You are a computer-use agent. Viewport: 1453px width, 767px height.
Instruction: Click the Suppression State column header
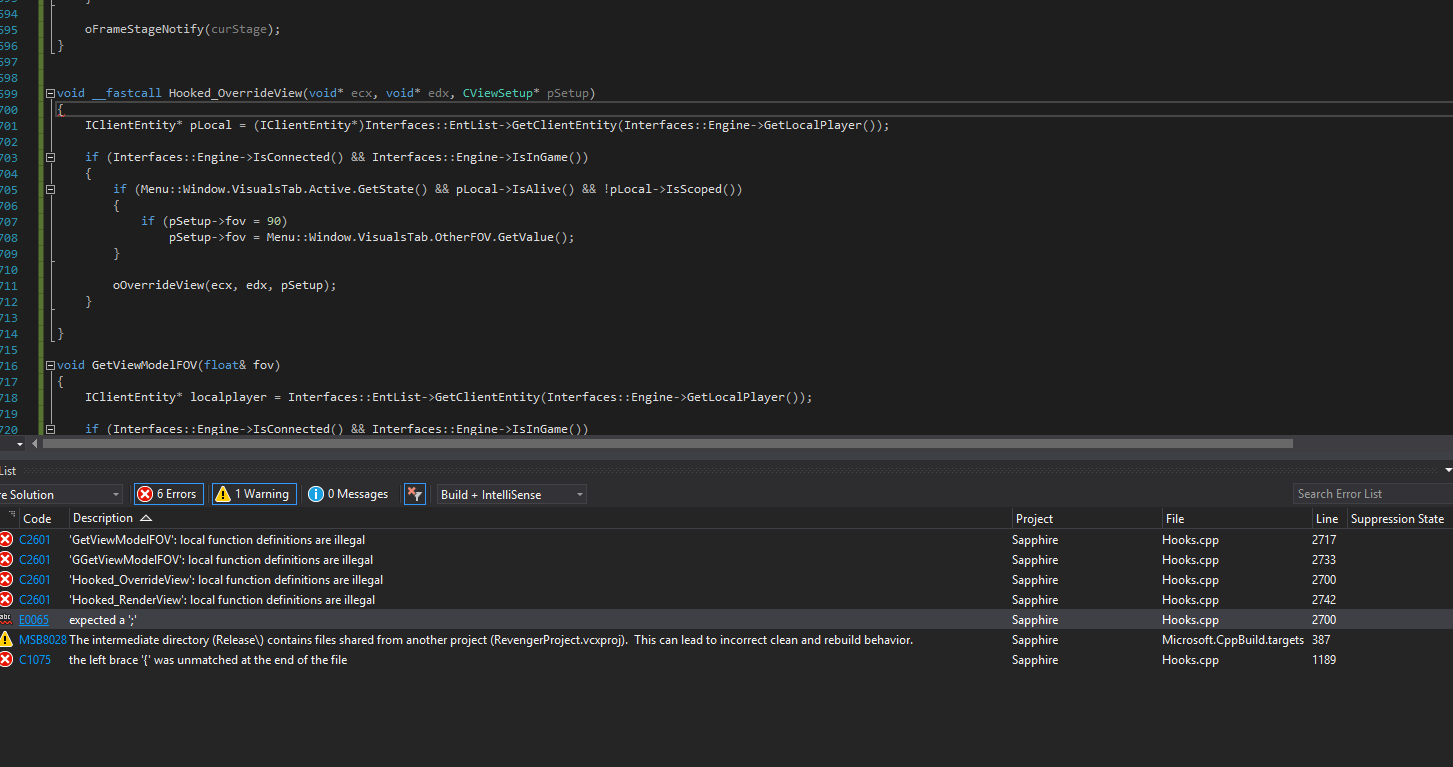pos(1397,519)
